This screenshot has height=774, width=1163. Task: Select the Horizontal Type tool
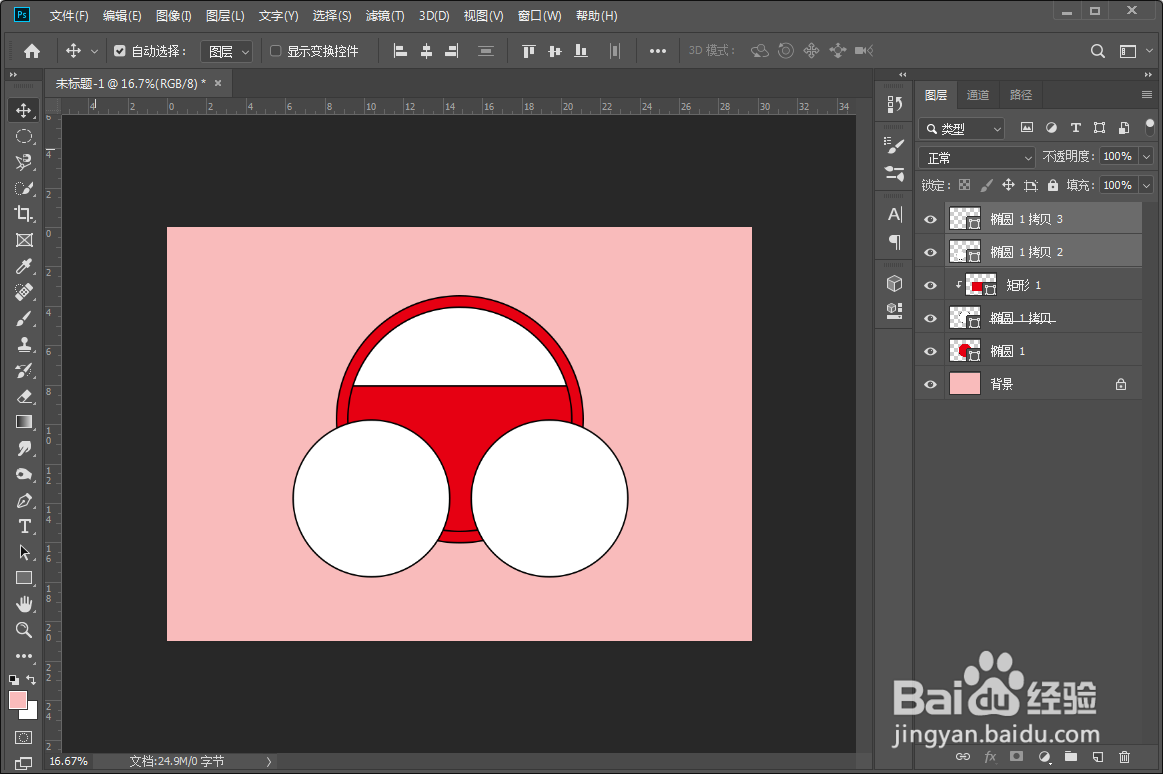tap(24, 526)
